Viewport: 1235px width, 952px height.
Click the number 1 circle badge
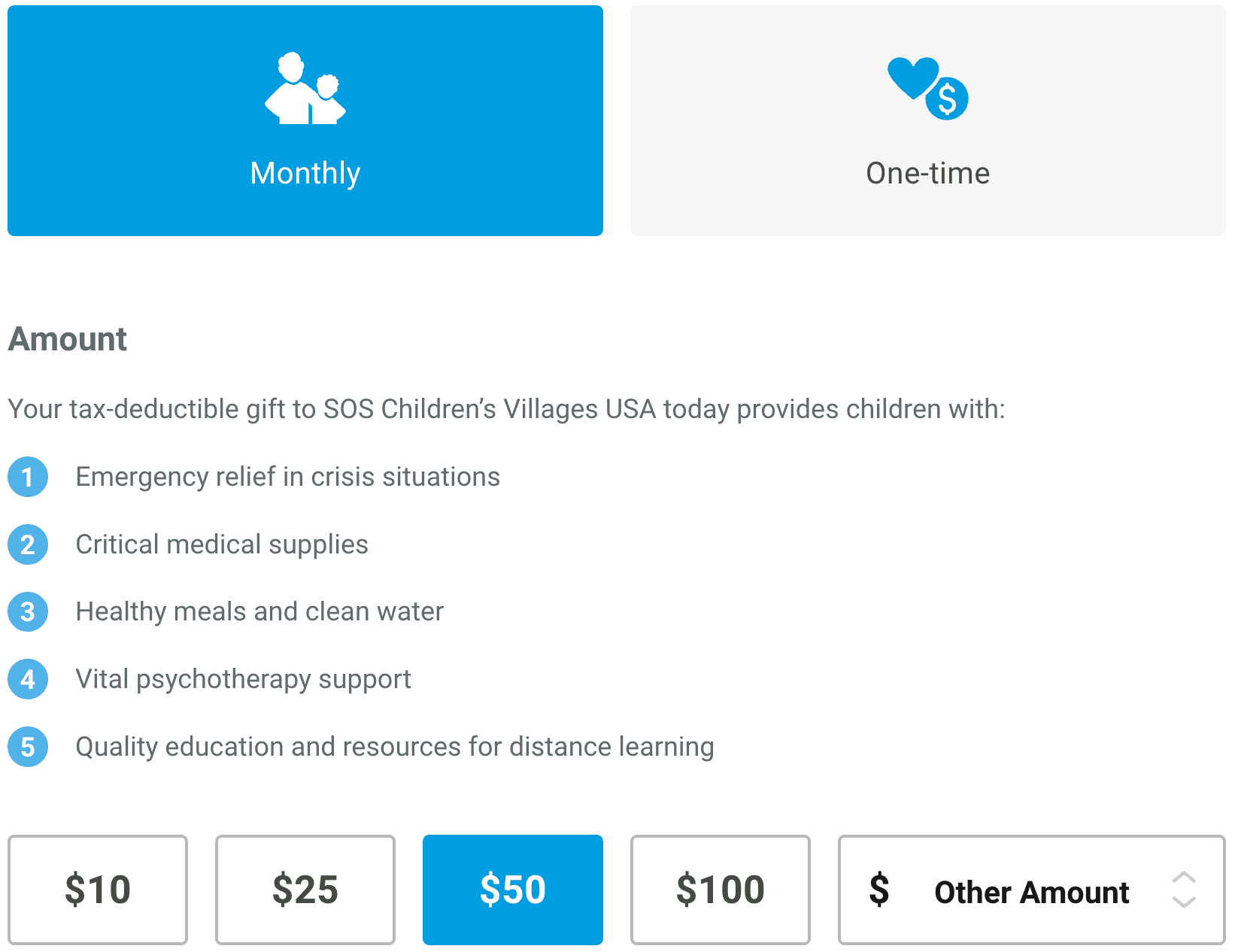pos(28,477)
